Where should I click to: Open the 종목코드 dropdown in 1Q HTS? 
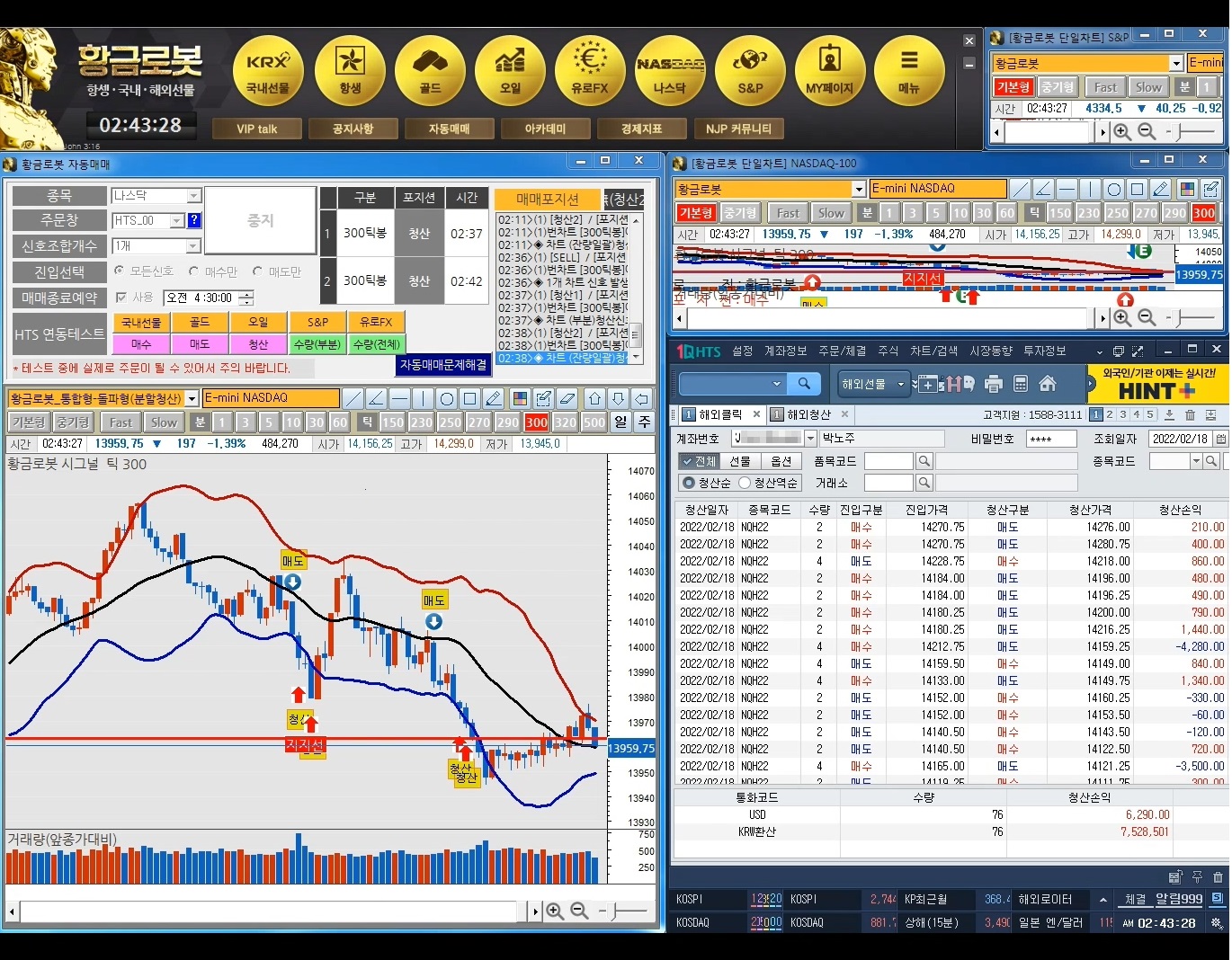click(x=1196, y=461)
